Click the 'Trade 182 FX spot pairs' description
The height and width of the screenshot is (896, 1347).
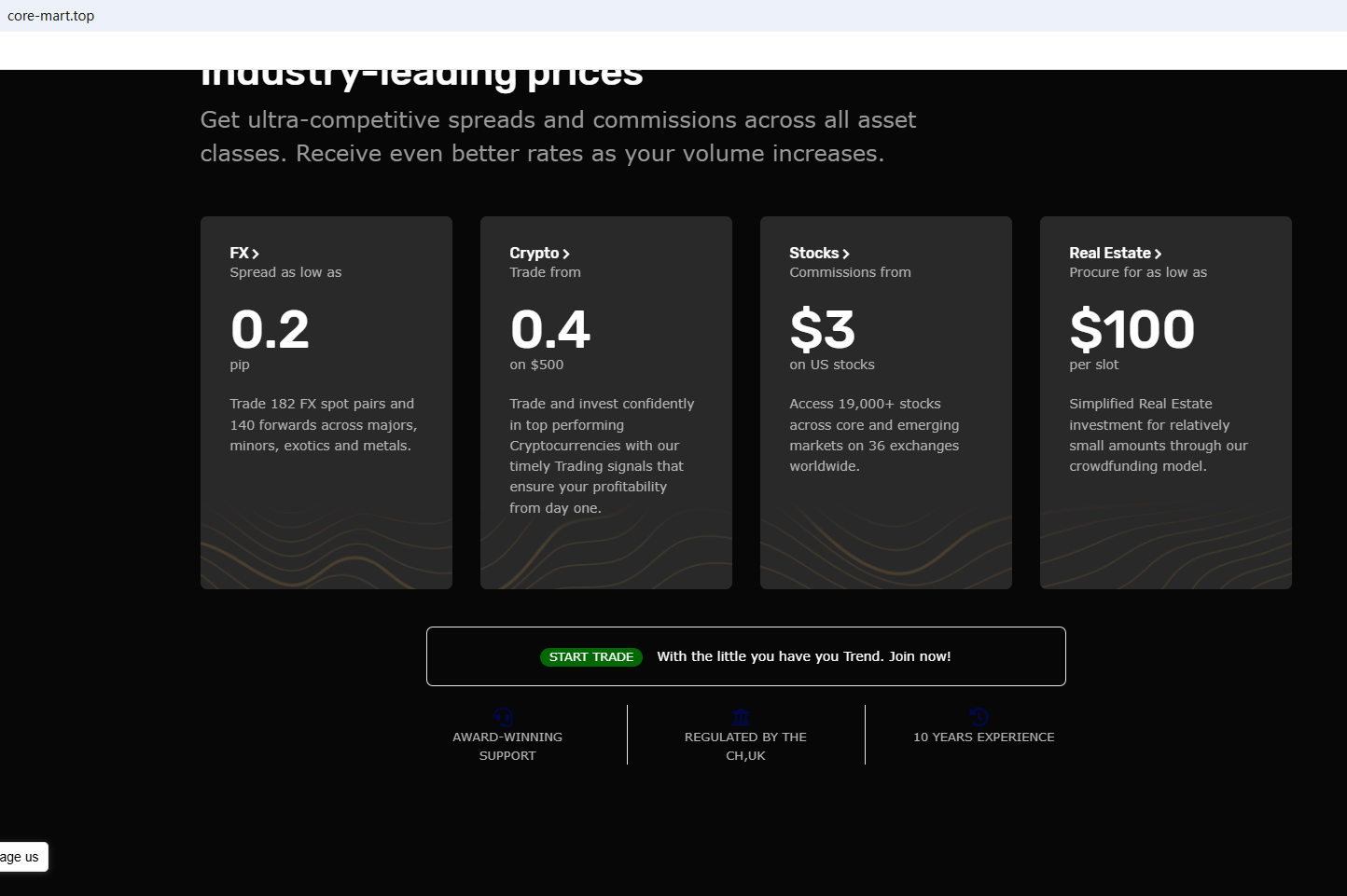[x=323, y=424]
